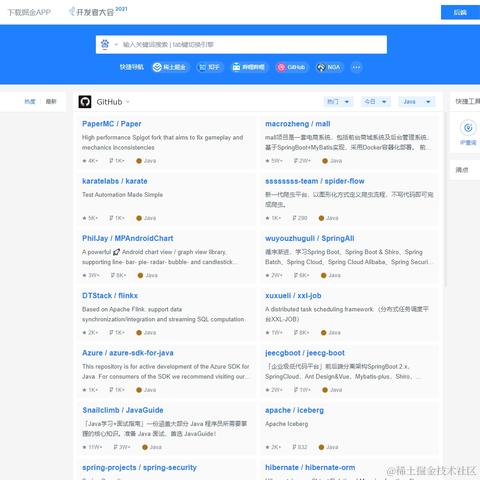Expand the GitHub source selector chevron
The image size is (480, 480).
click(x=128, y=102)
